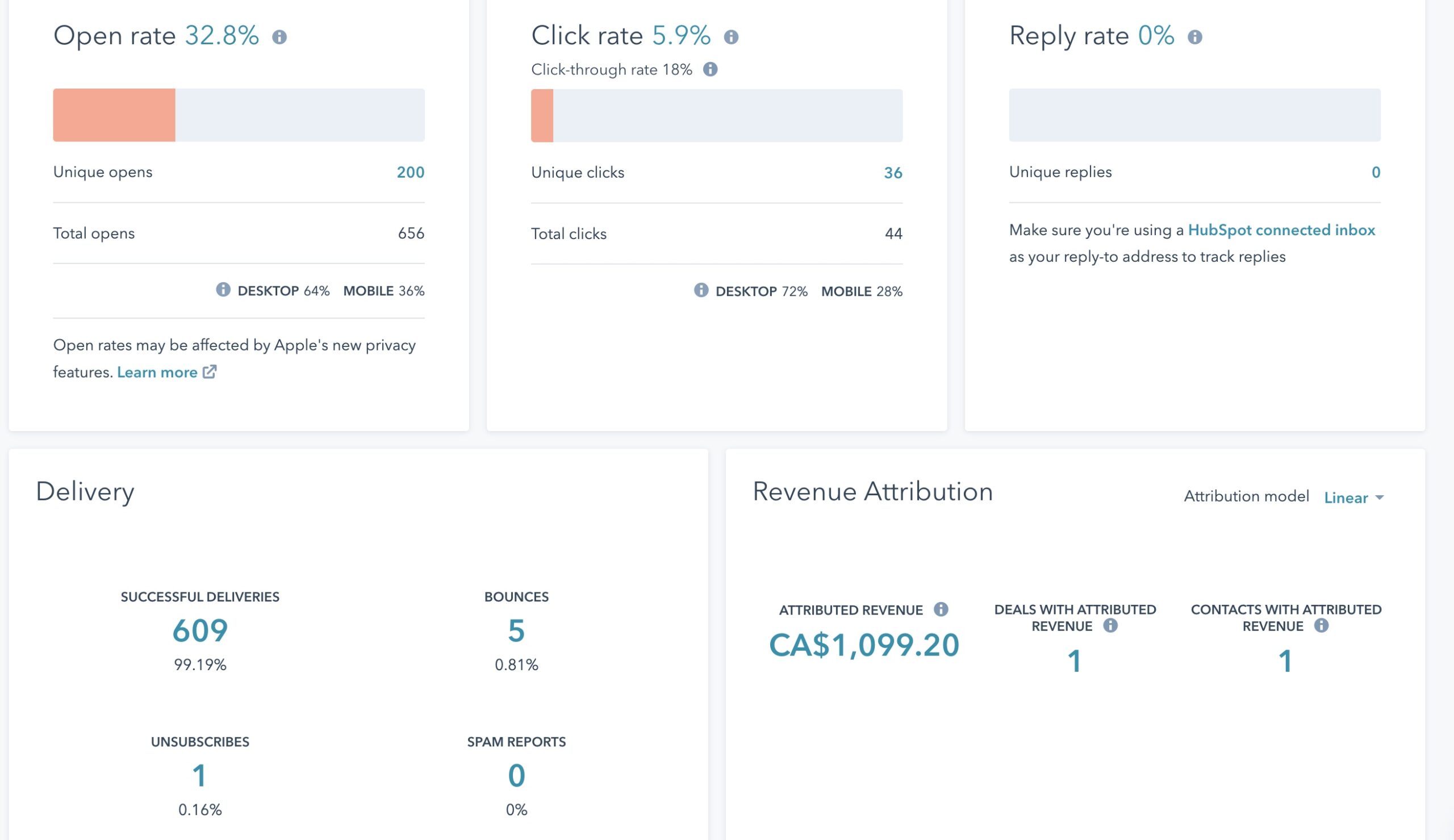Click the Unsubscribes number 1
1454x840 pixels.
coord(199,775)
